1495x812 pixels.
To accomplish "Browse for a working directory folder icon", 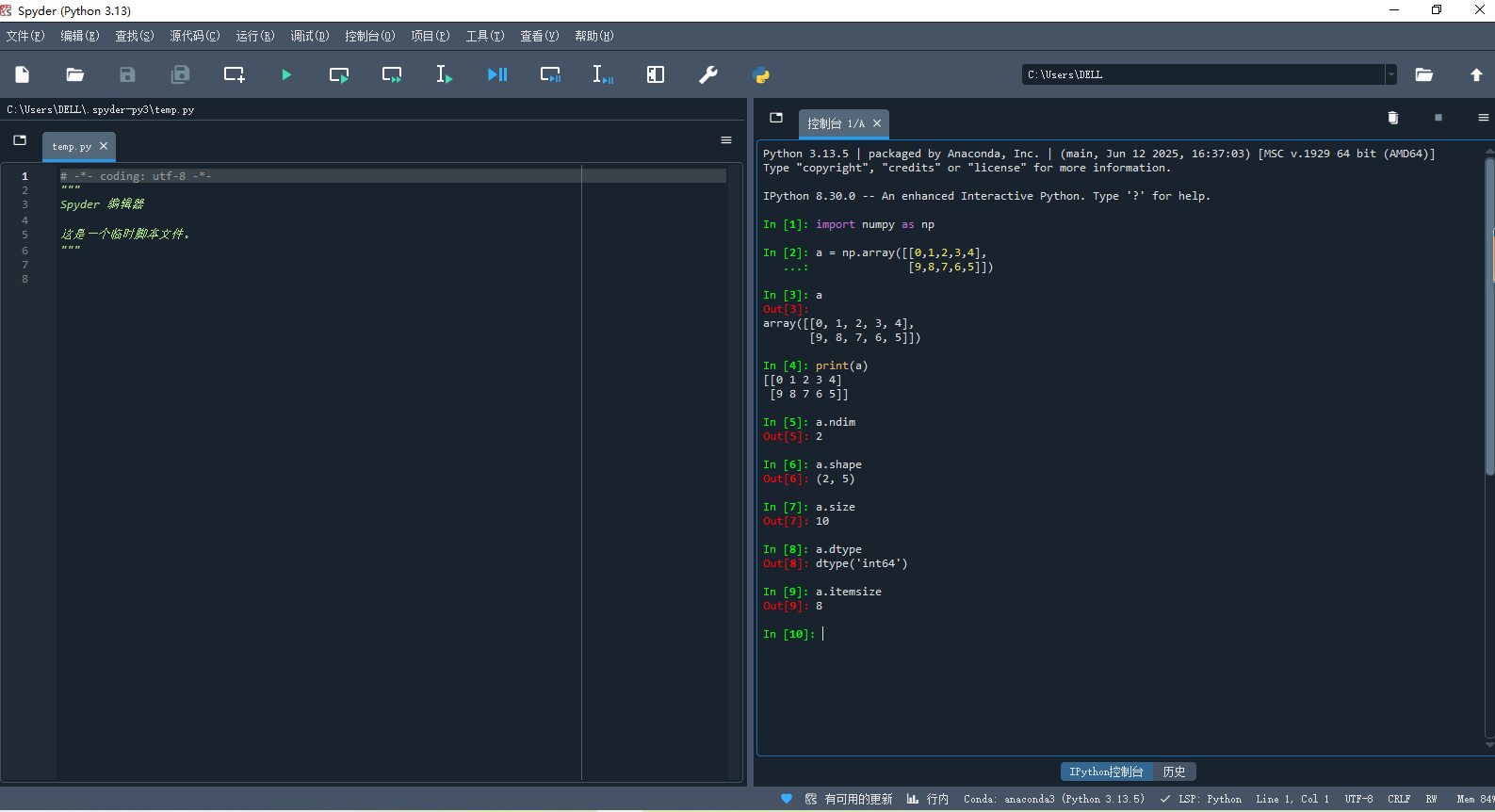I will tap(1424, 74).
